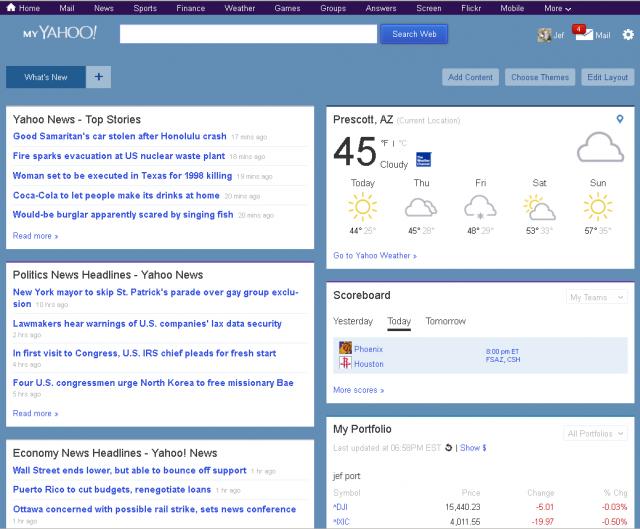Click the Home house icon in top bar
The height and width of the screenshot is (529, 640).
[10, 7]
